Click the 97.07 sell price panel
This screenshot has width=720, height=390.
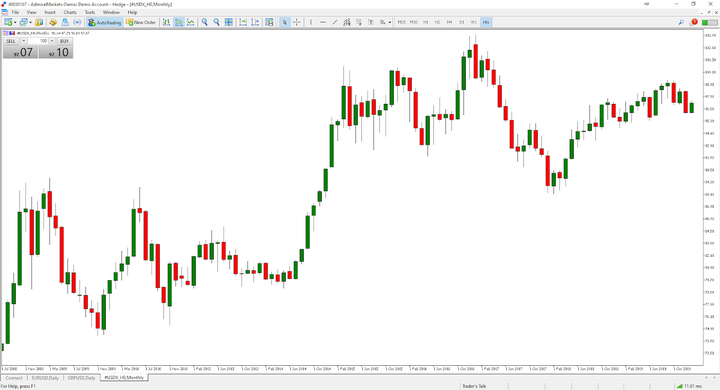[x=20, y=52]
